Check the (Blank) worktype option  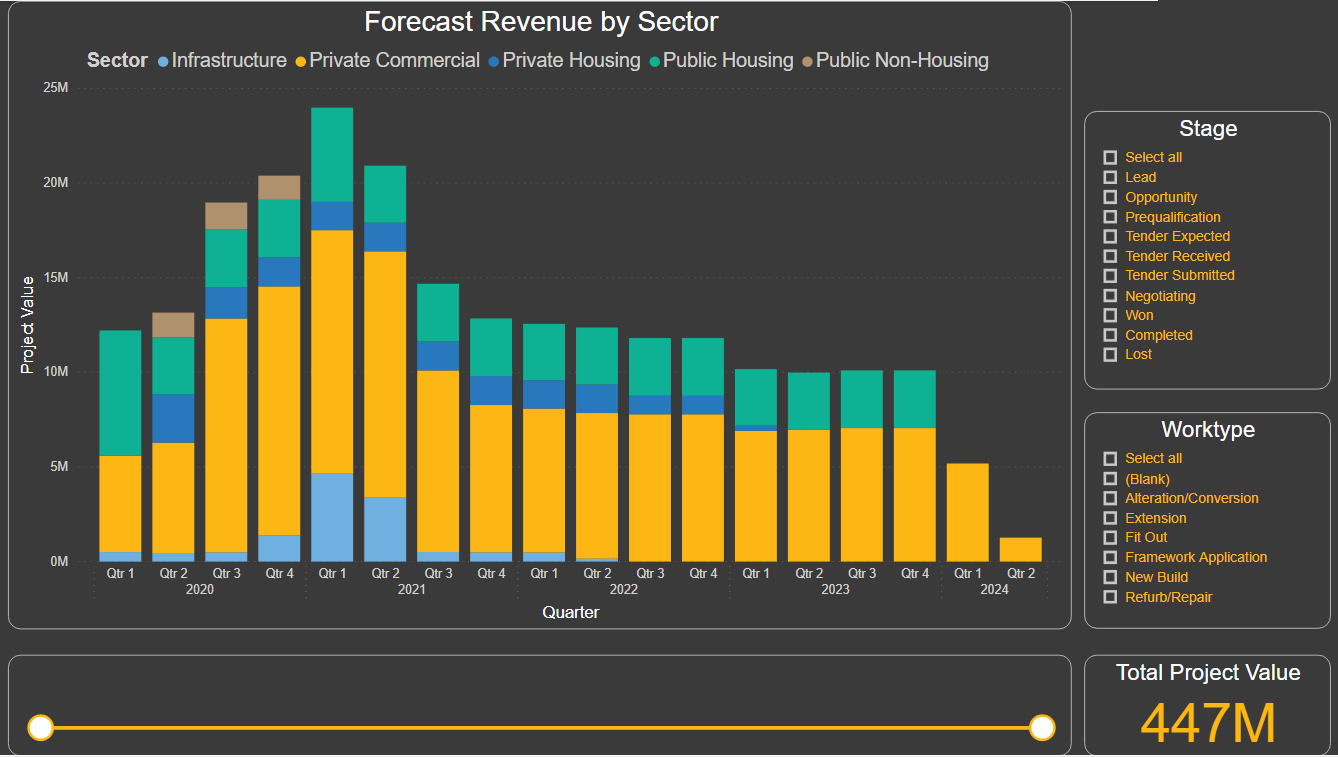coord(1110,479)
